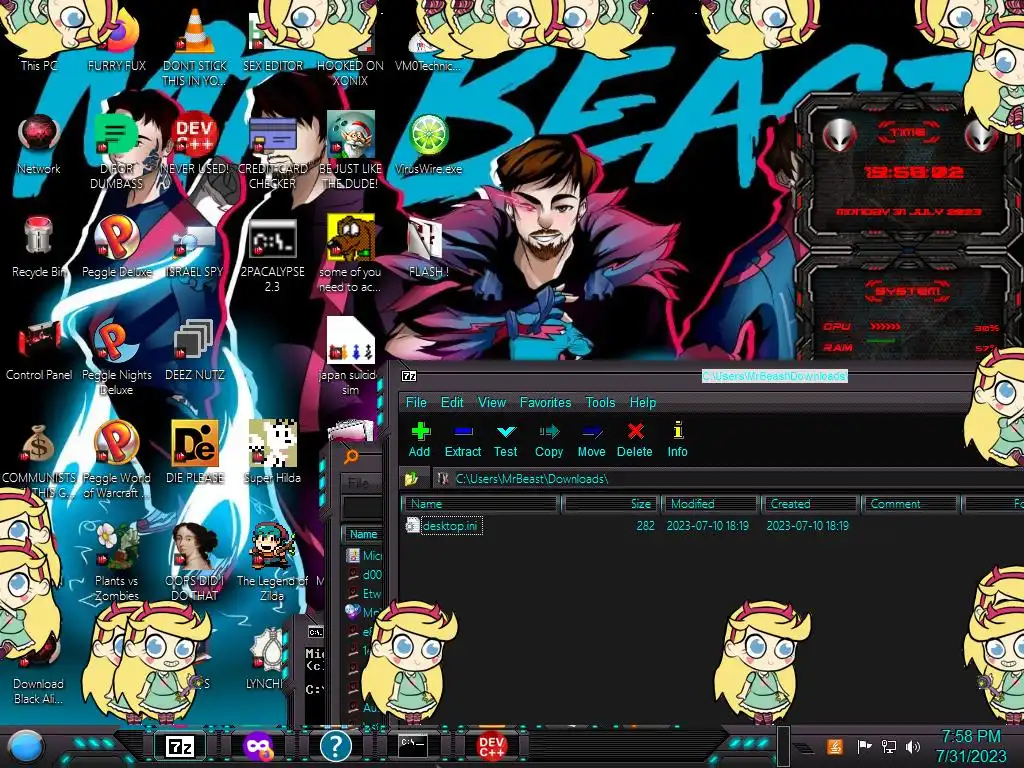Select the SEX EDITOR desktop icon
The image size is (1024, 768).
tap(273, 40)
